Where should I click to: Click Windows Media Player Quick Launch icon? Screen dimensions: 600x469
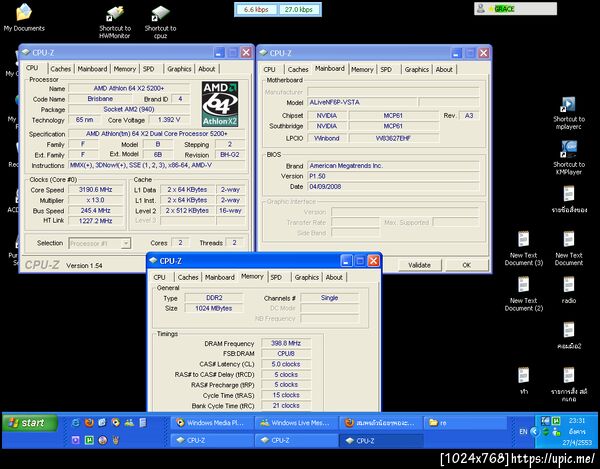point(116,422)
